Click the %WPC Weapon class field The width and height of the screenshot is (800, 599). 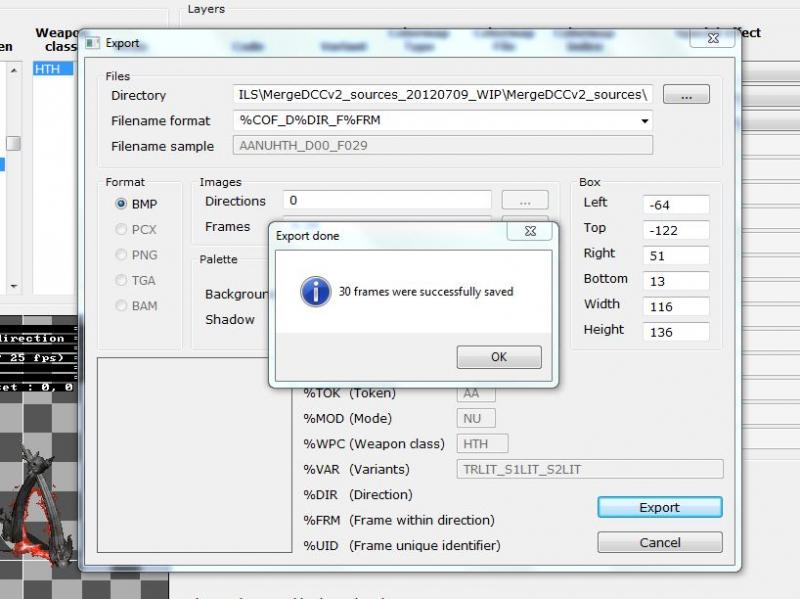(482, 444)
